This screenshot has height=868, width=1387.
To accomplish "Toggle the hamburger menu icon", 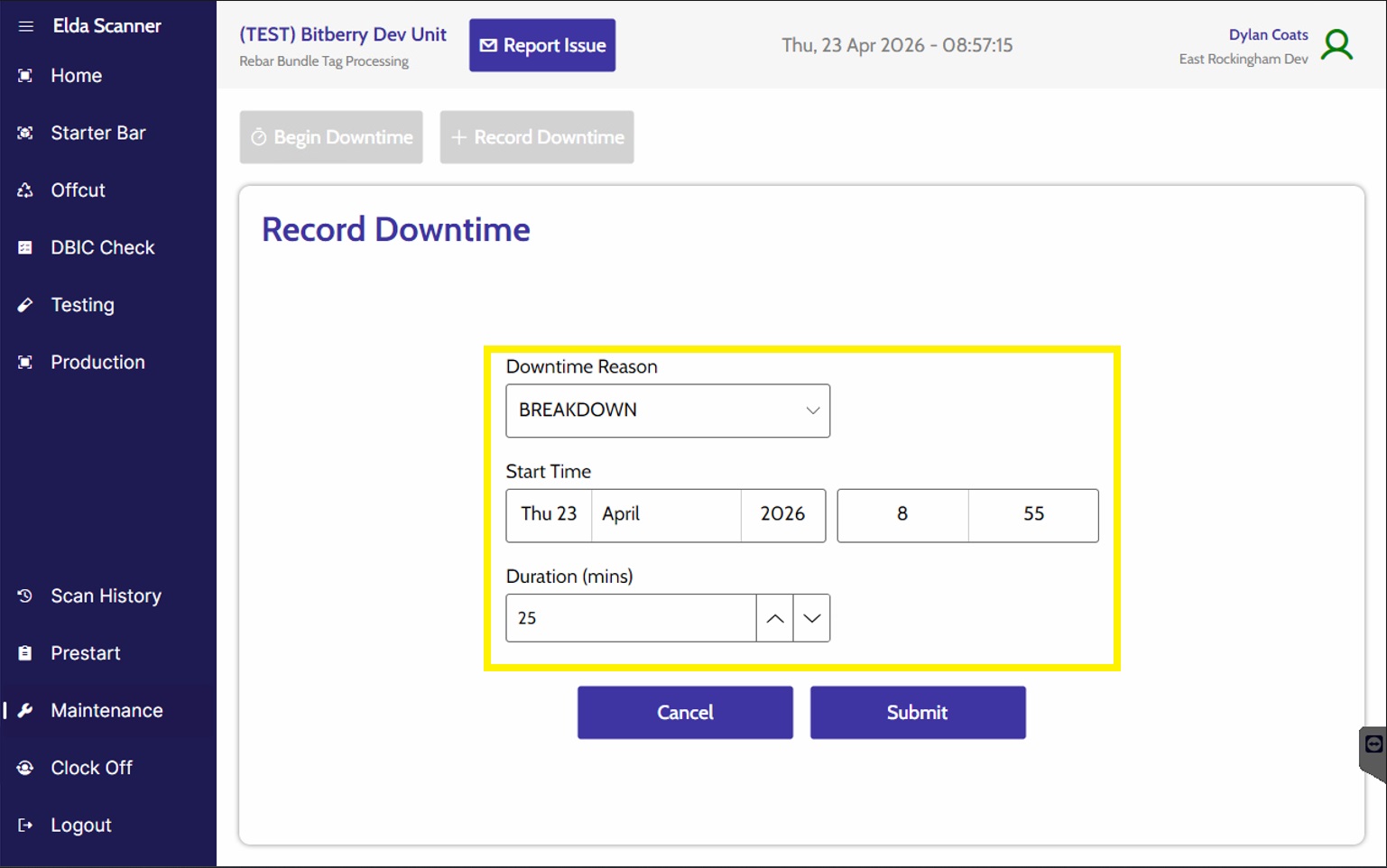I will (x=25, y=26).
